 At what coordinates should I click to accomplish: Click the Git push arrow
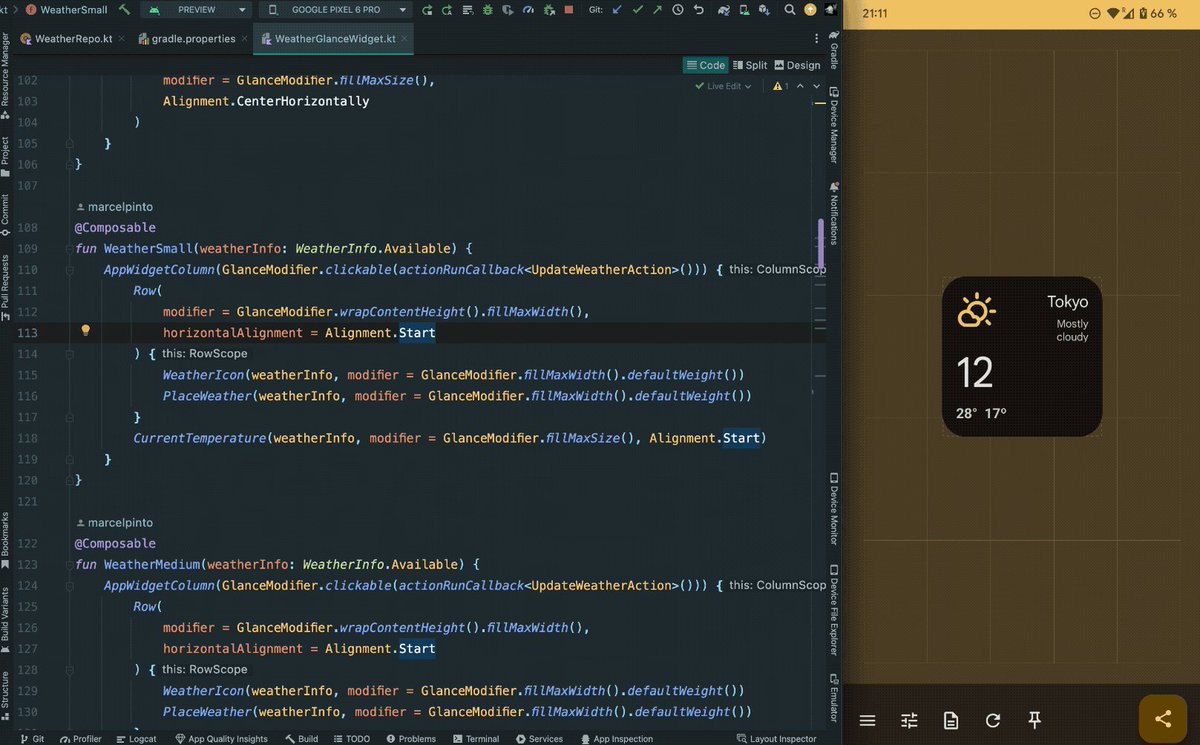657,10
